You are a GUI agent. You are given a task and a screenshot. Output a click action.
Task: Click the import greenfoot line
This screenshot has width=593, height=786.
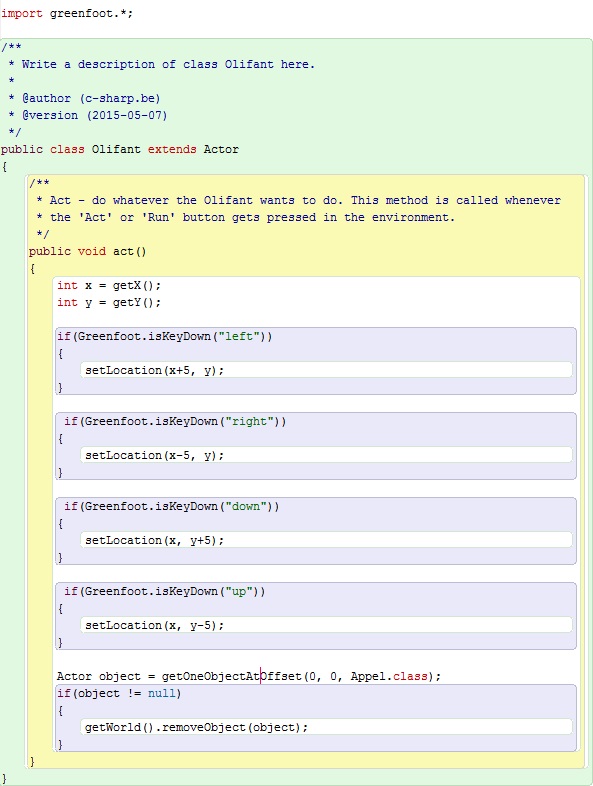pos(67,14)
